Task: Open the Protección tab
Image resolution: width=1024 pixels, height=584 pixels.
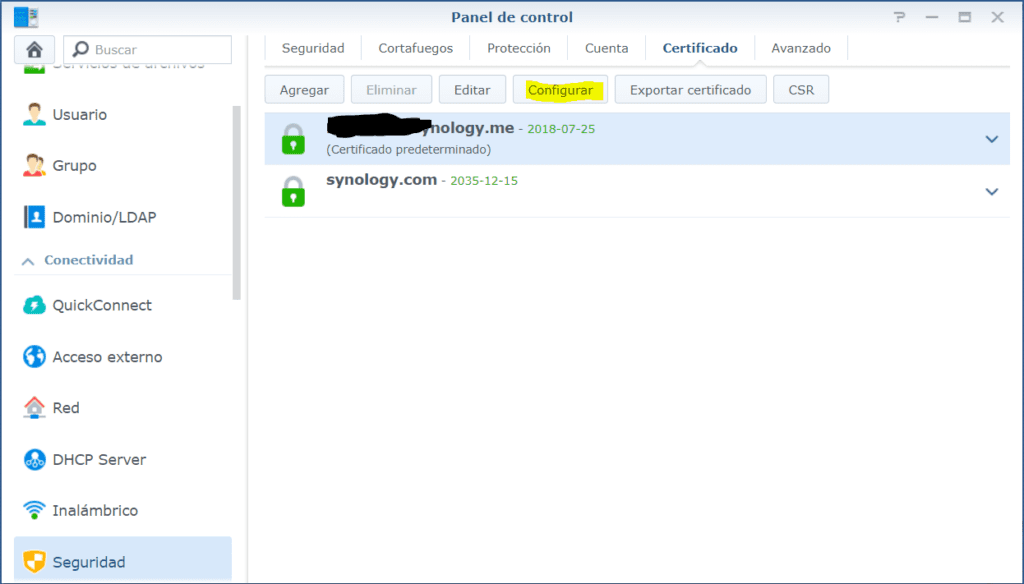Action: click(x=518, y=48)
